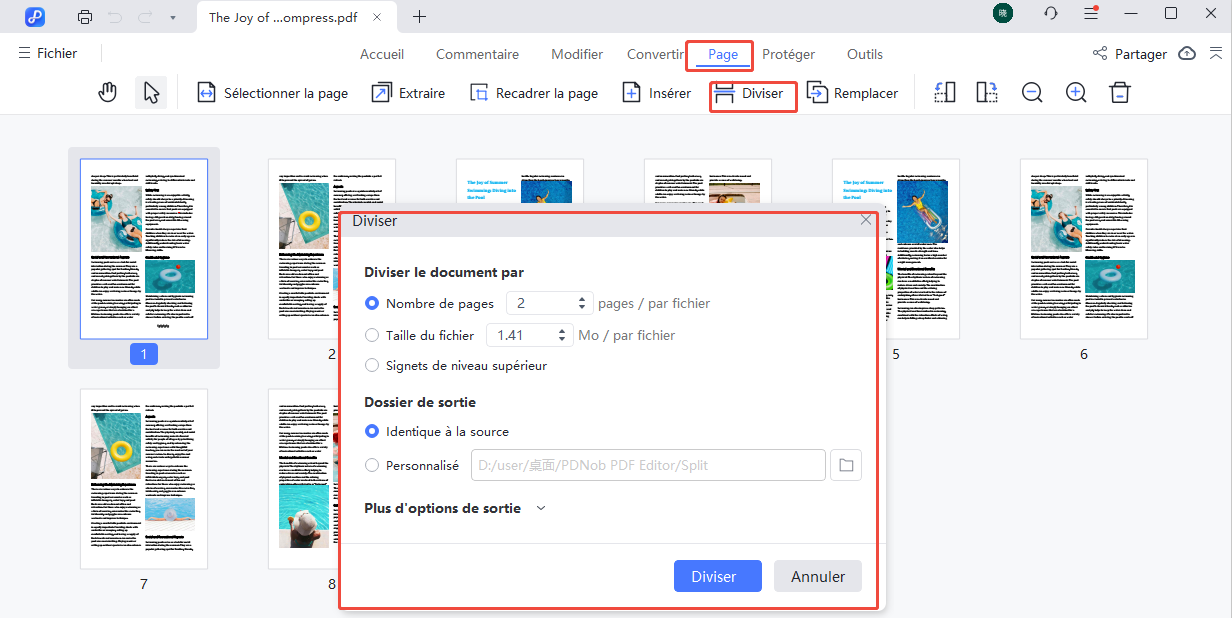This screenshot has width=1232, height=618.
Task: Choose 'Signets de niveau supérieur' option
Action: click(373, 366)
